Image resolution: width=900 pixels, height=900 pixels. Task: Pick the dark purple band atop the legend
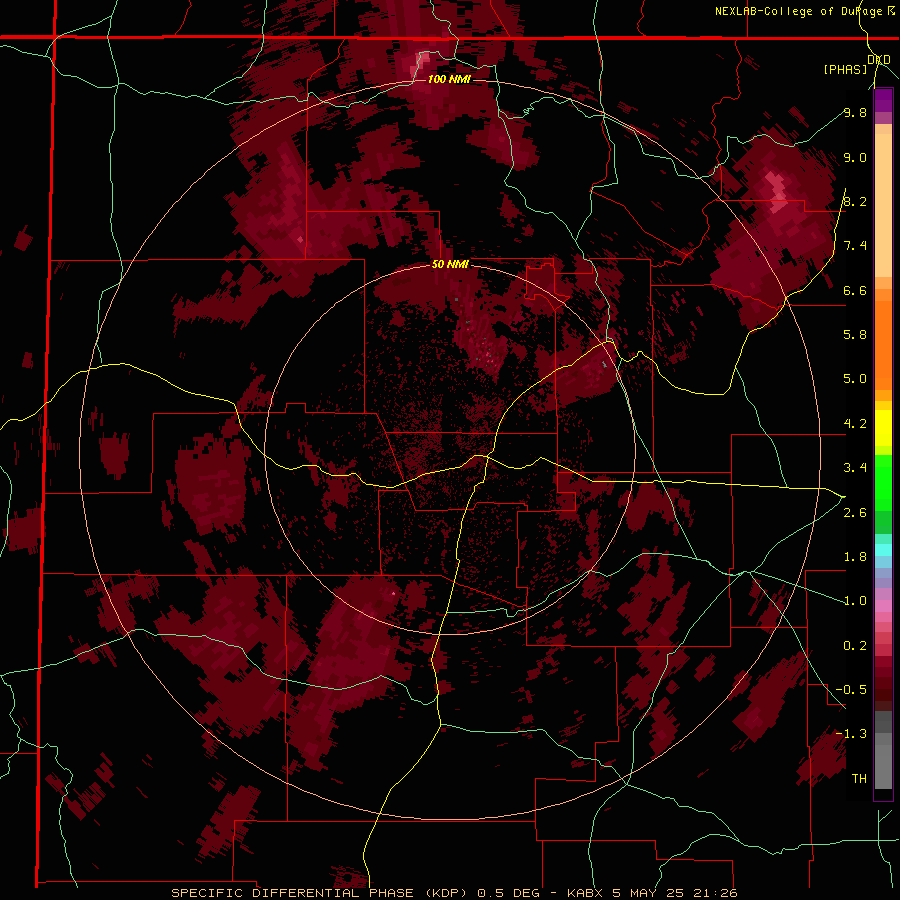pos(883,100)
